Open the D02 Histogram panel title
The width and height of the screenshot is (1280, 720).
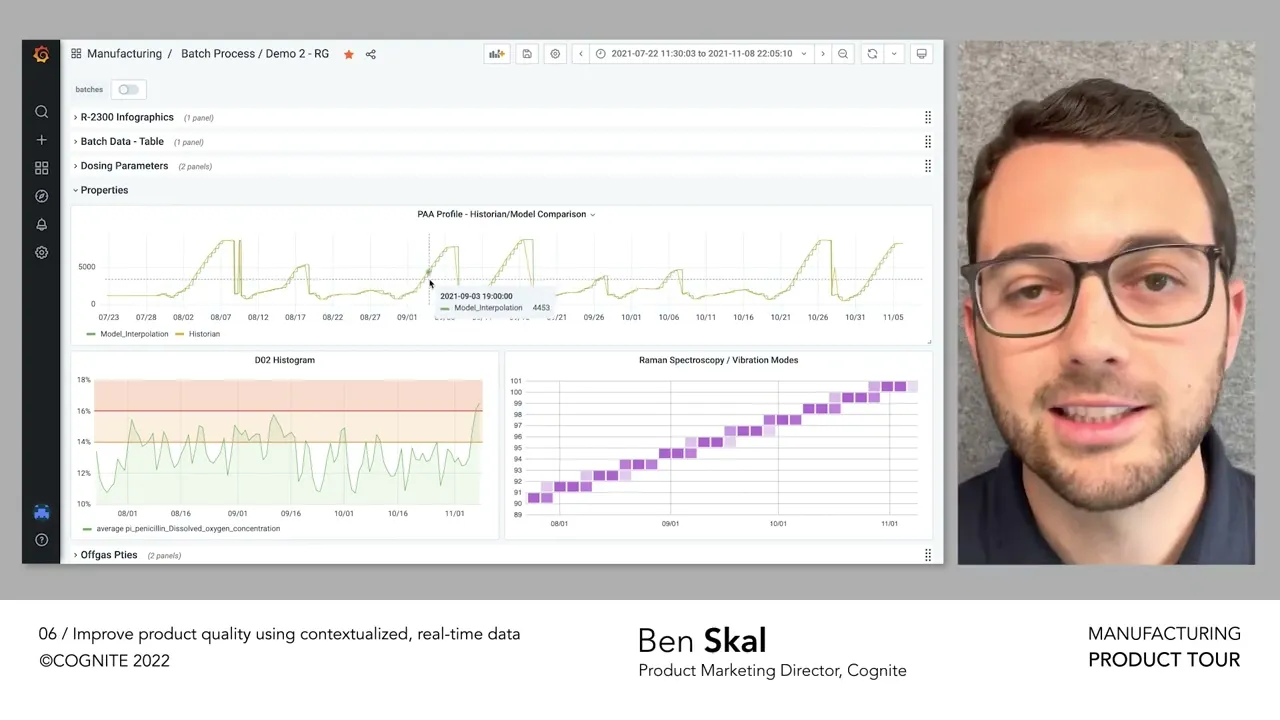coord(285,360)
